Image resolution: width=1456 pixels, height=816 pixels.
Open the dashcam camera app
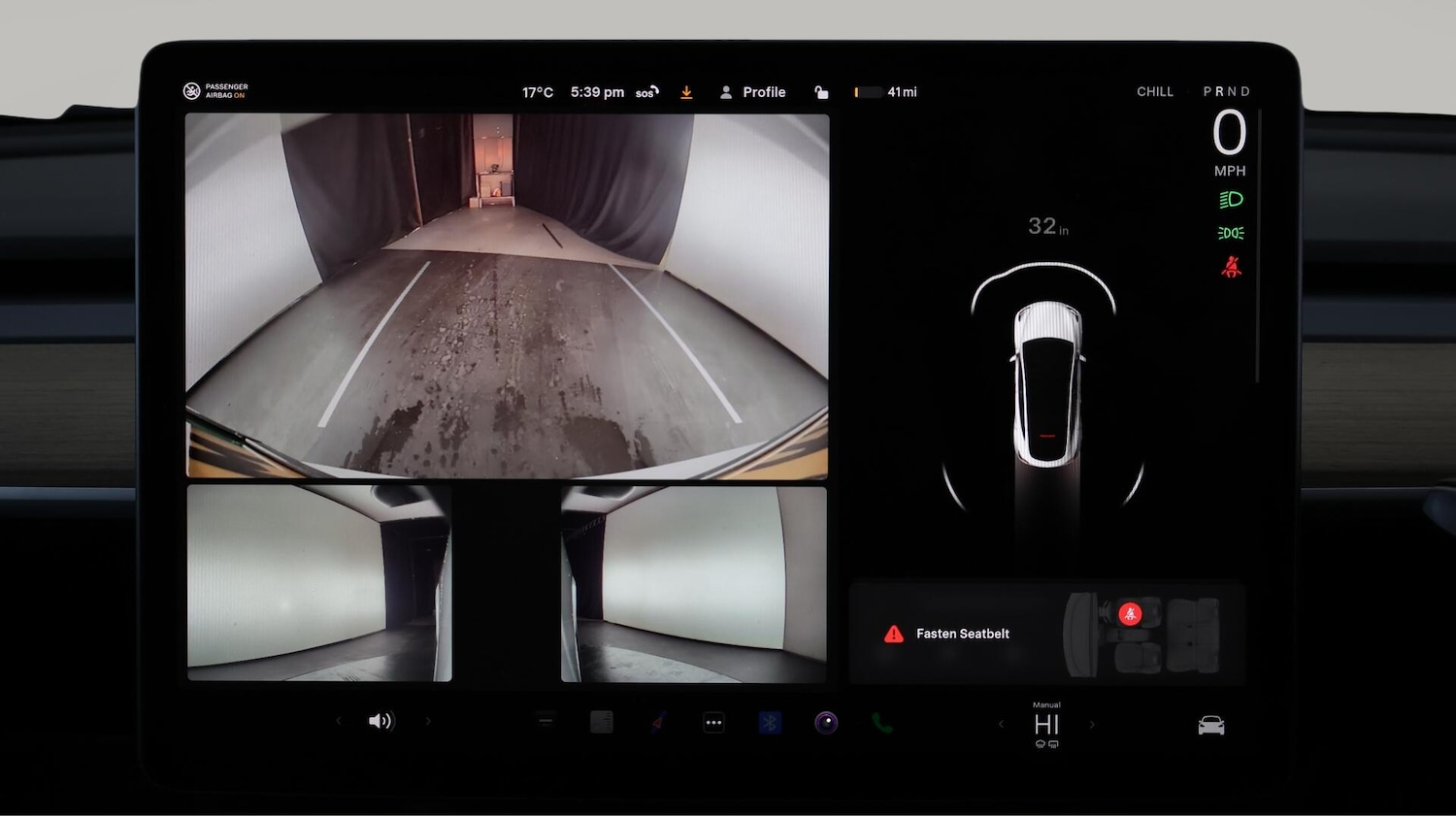click(x=826, y=723)
